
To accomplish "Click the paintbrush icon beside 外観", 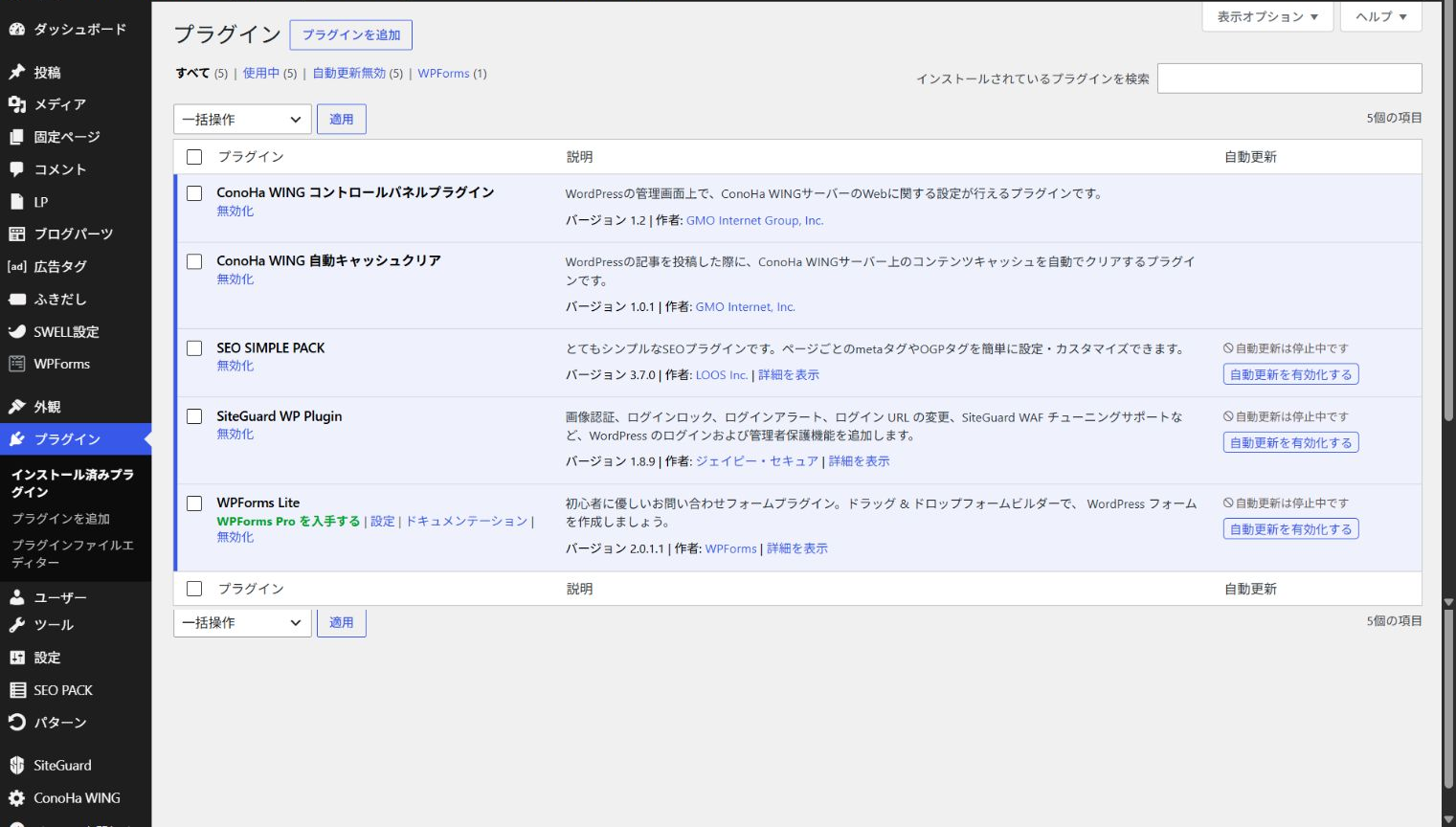I will pyautogui.click(x=16, y=407).
